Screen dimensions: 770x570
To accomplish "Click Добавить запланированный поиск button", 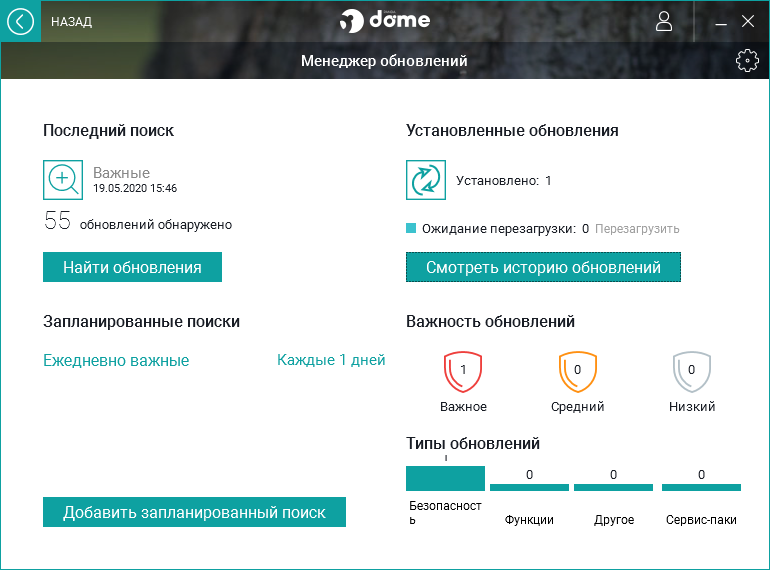I will [194, 512].
